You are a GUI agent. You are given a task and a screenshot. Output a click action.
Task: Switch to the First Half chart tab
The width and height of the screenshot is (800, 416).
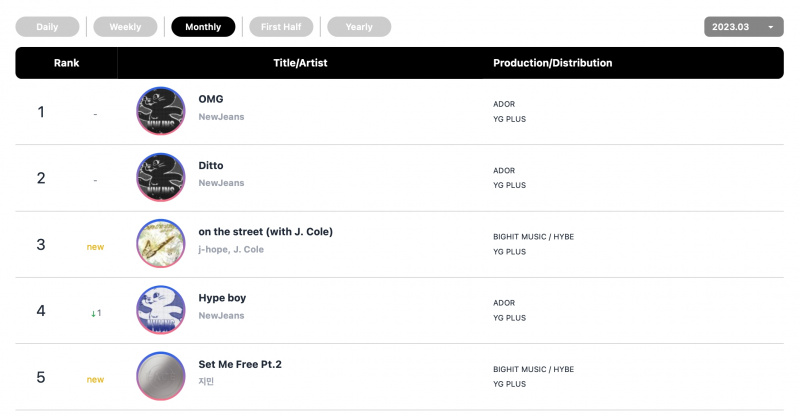click(x=281, y=27)
